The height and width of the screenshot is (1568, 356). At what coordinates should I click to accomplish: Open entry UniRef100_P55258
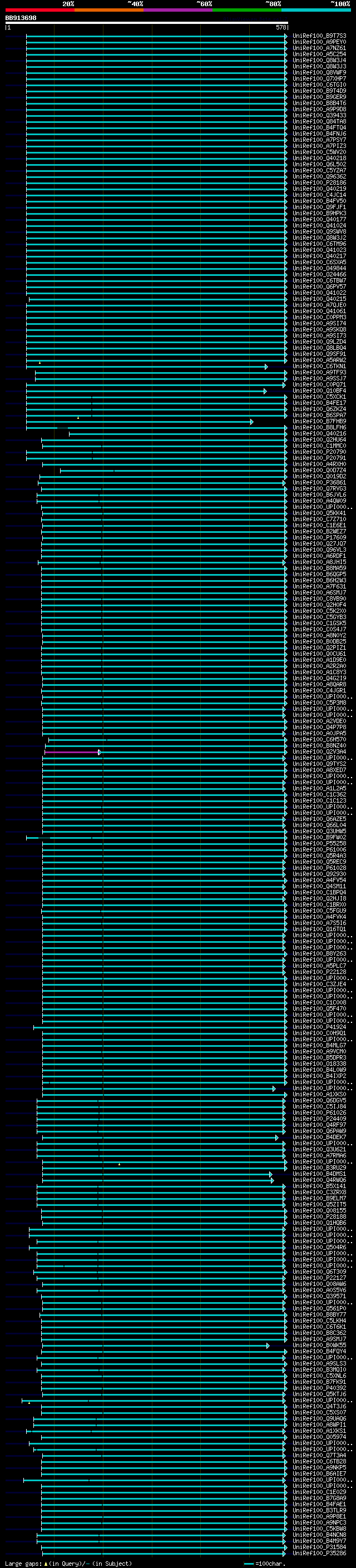point(319,844)
